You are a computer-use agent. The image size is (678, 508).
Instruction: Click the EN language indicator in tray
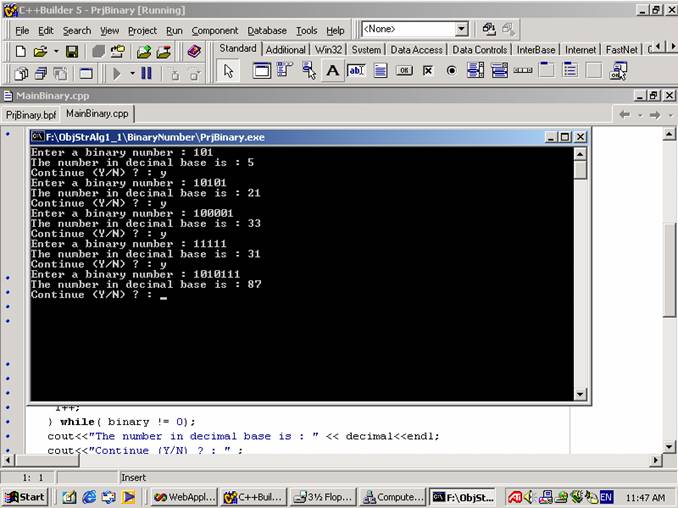(606, 497)
